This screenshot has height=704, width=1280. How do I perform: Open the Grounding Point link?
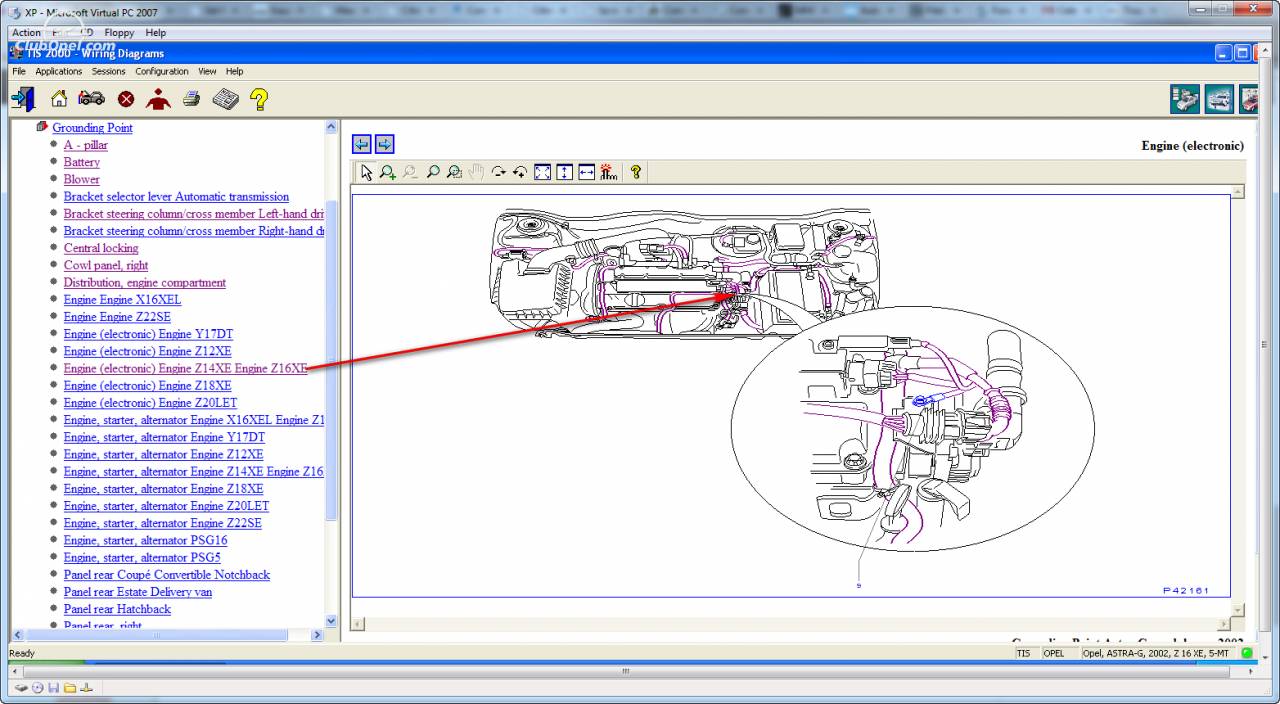(x=92, y=128)
